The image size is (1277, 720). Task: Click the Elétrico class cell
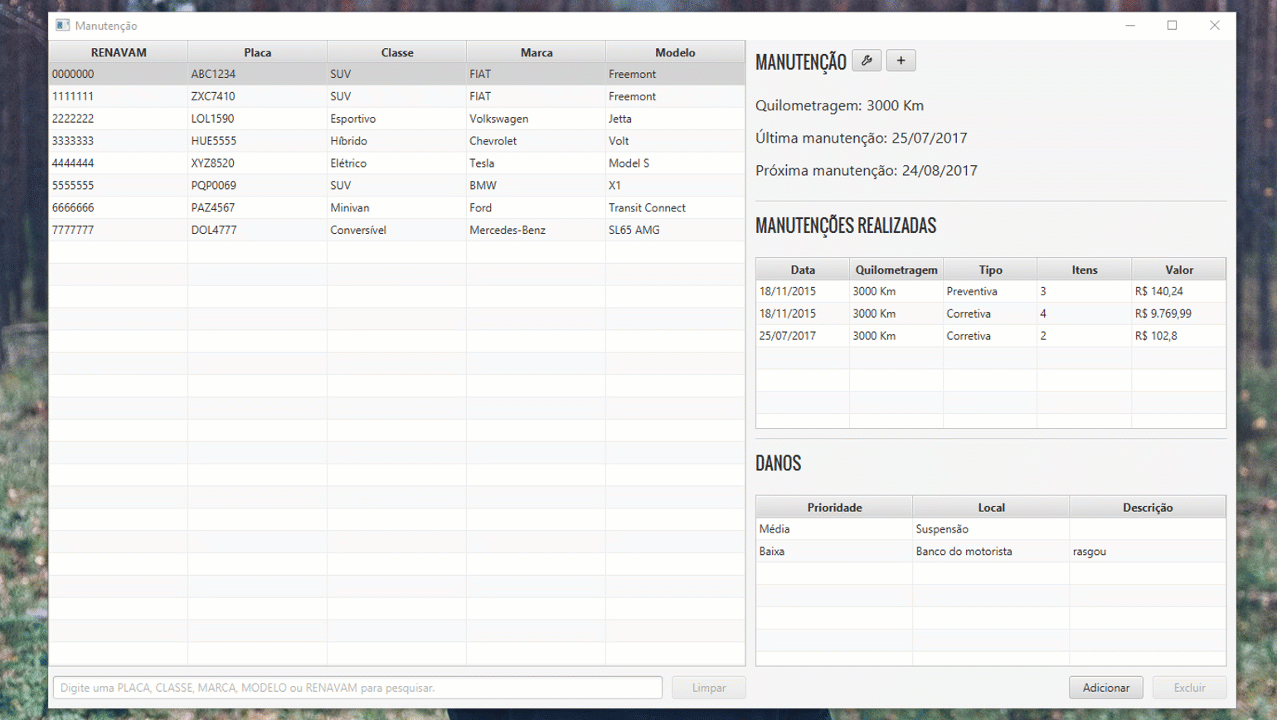397,163
